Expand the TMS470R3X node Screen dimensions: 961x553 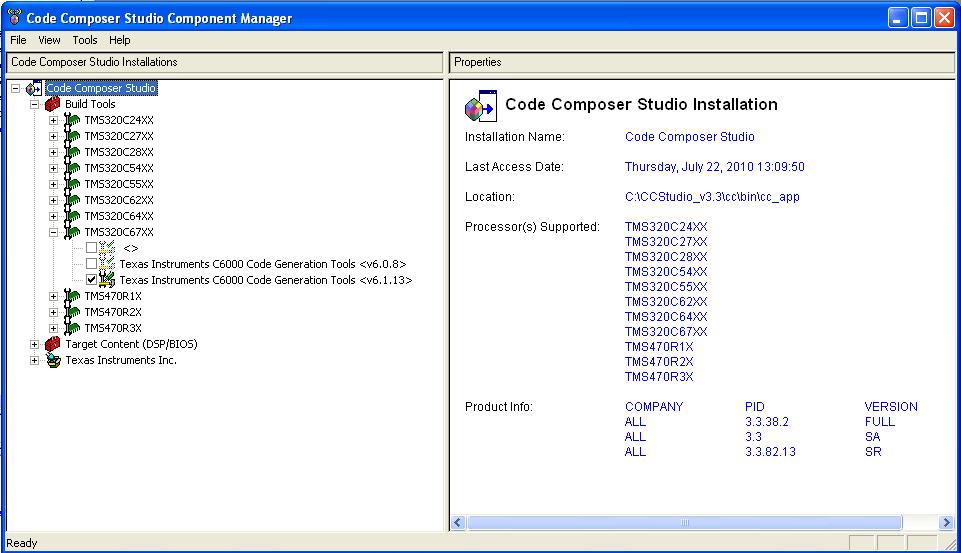(53, 328)
